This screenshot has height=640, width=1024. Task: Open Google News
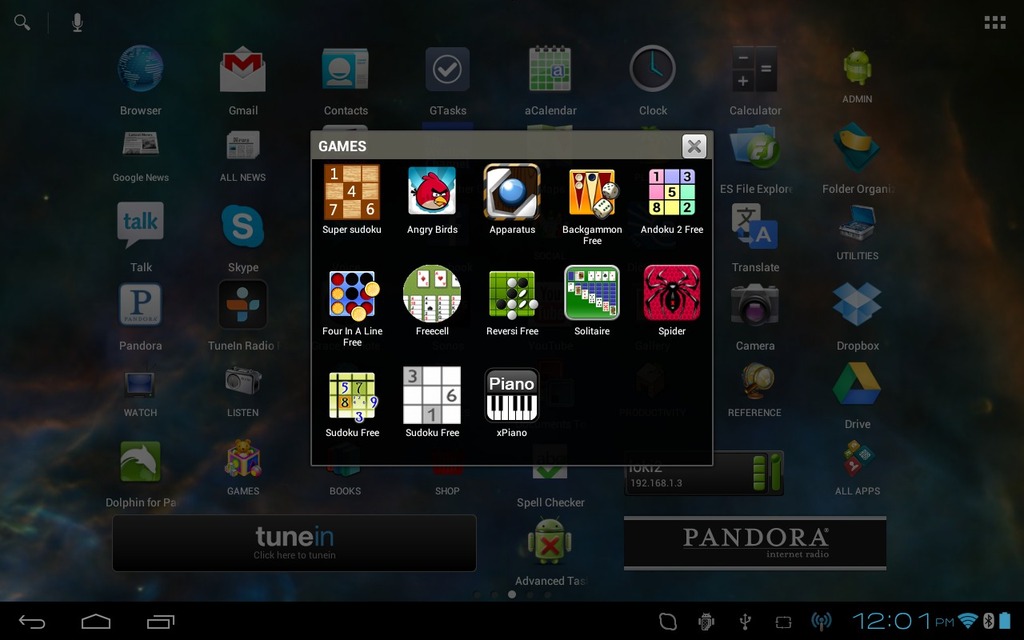[140, 144]
